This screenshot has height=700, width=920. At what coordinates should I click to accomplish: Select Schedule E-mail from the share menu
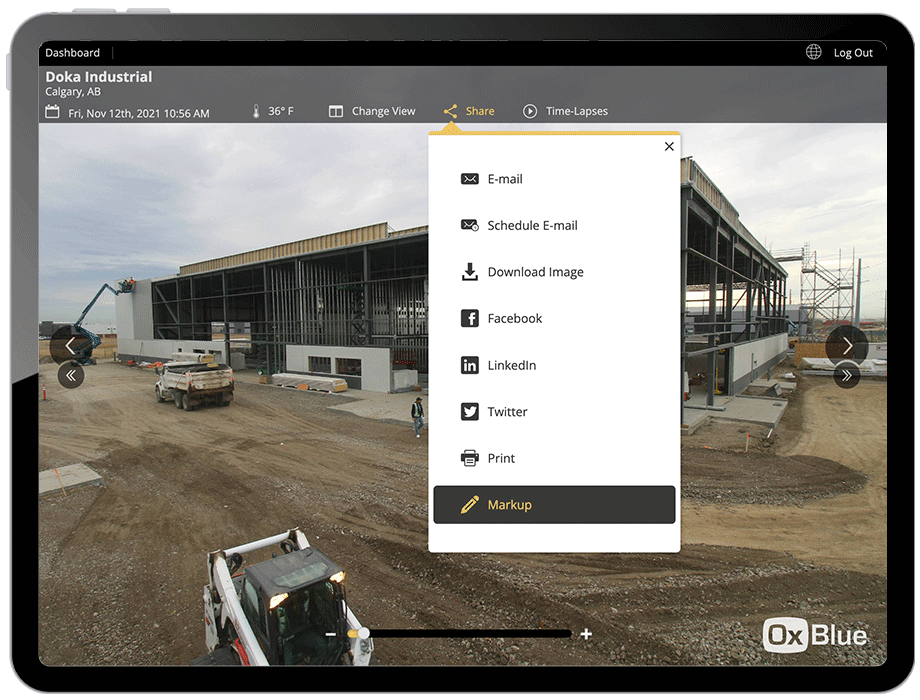point(532,225)
